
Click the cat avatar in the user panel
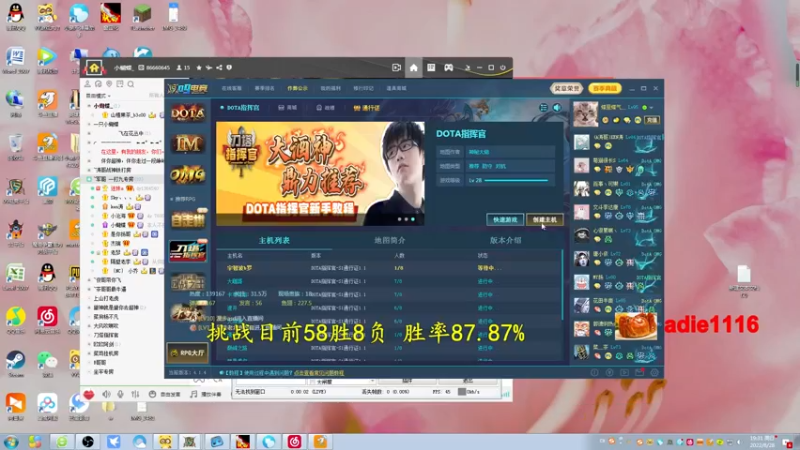(x=585, y=114)
